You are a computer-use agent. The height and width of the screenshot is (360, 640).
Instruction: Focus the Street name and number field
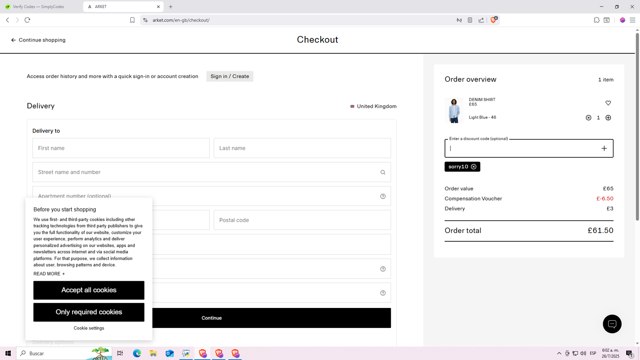pyautogui.click(x=211, y=172)
